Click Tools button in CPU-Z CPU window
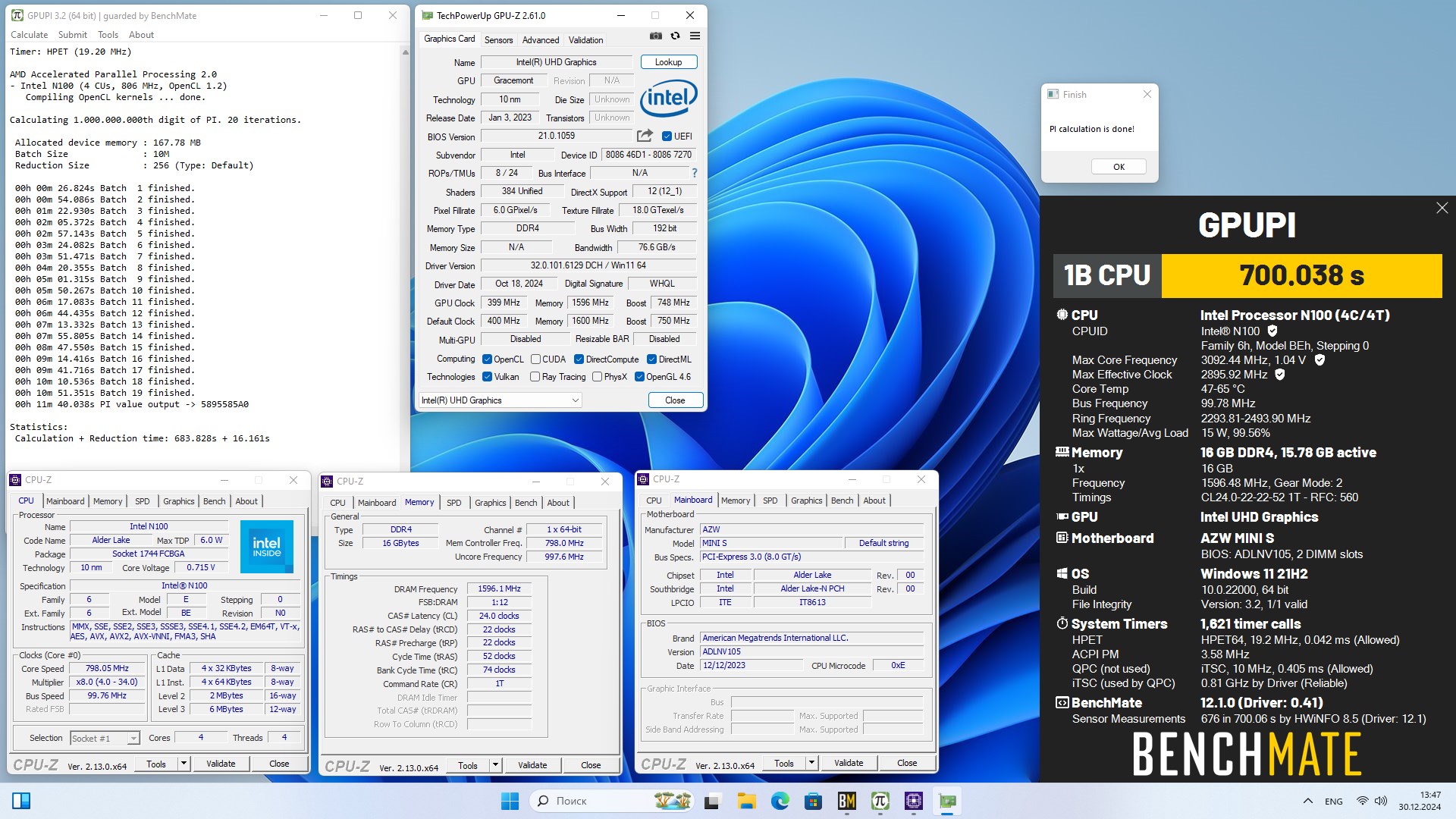Screen dimensions: 1456x819 tap(156, 764)
